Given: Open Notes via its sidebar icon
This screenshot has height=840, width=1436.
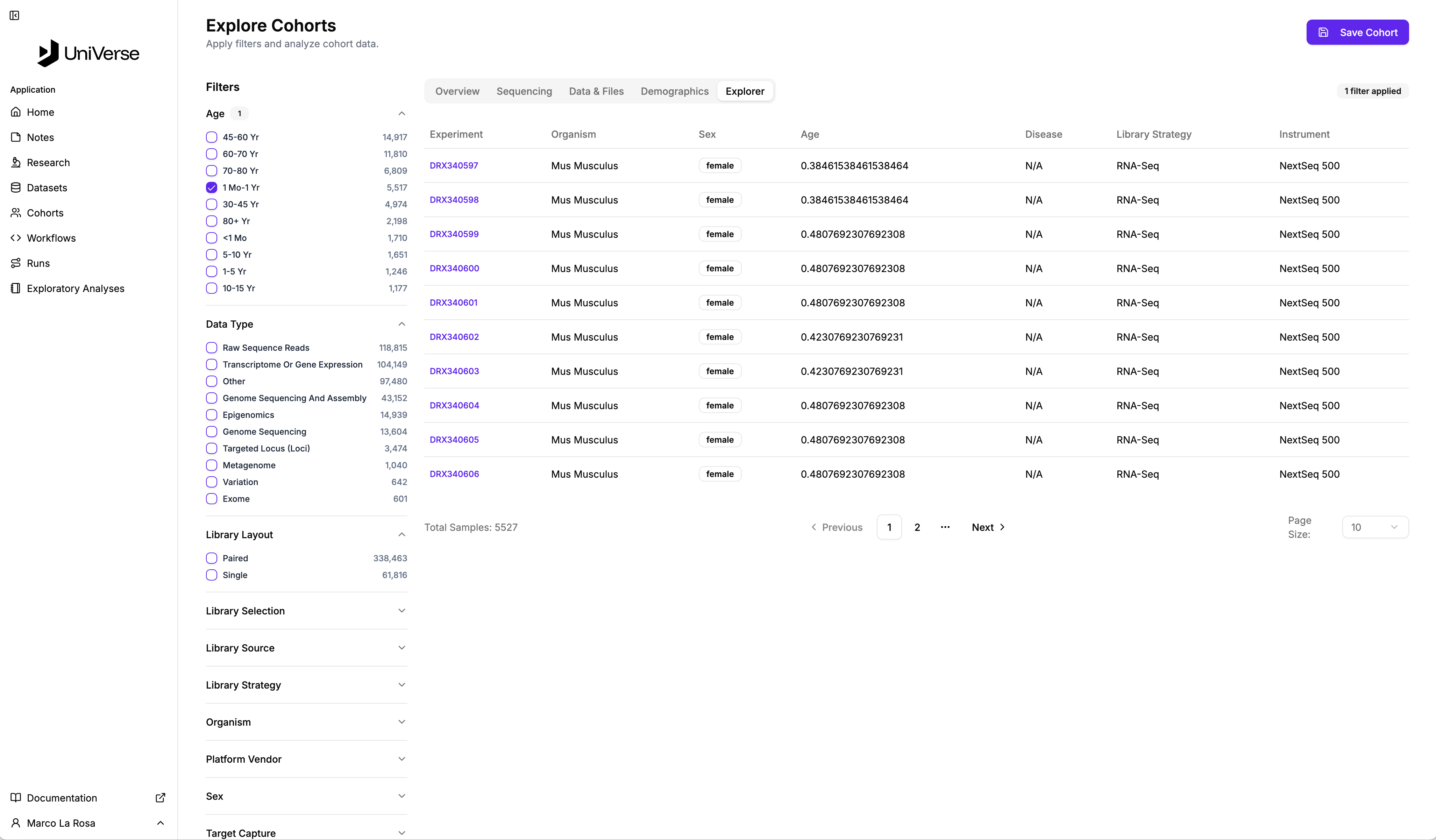Looking at the screenshot, I should click(x=16, y=137).
